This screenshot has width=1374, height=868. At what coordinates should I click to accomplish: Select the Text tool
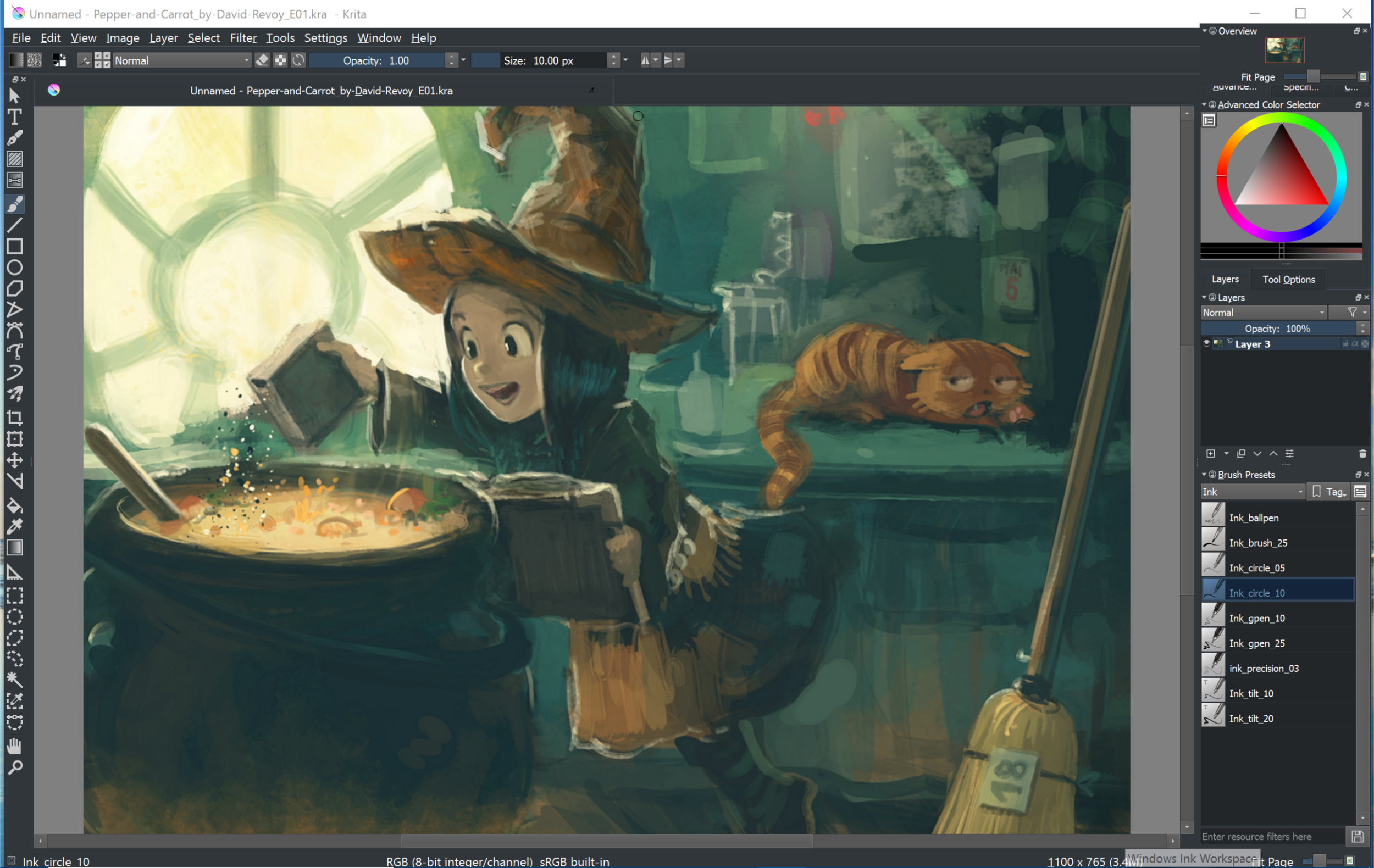pyautogui.click(x=14, y=117)
